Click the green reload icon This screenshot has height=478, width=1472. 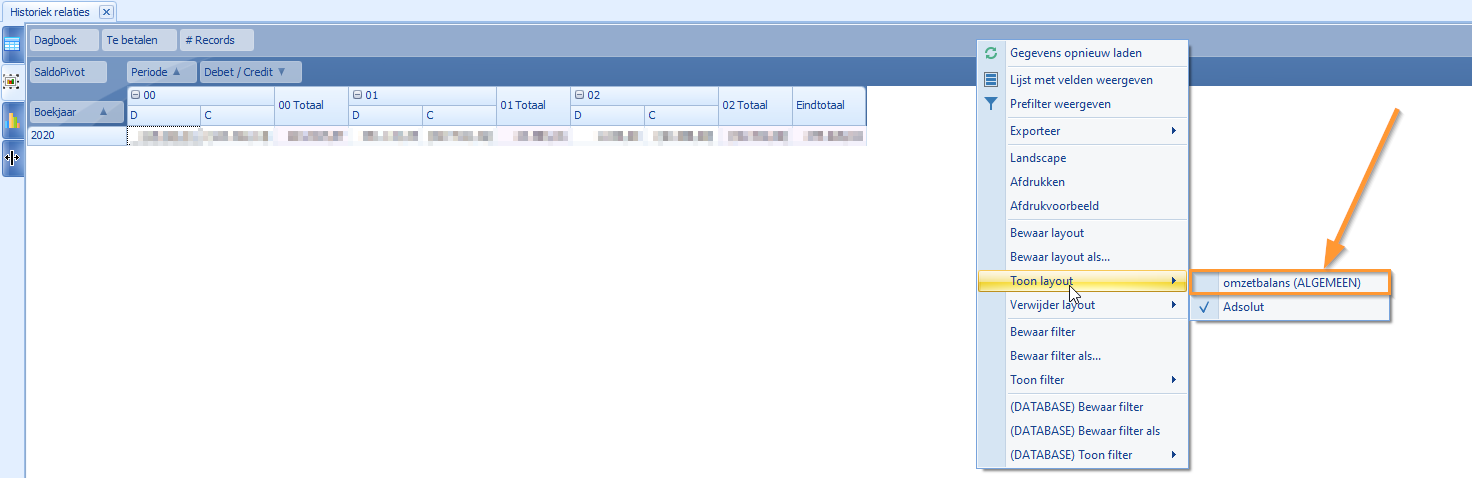pos(991,53)
